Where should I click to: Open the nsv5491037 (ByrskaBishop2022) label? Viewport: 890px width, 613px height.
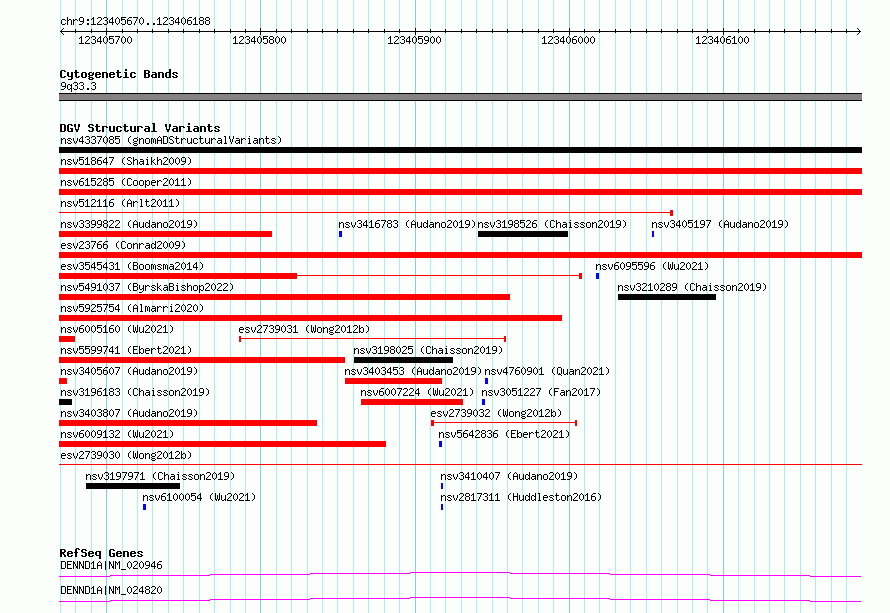(x=147, y=287)
